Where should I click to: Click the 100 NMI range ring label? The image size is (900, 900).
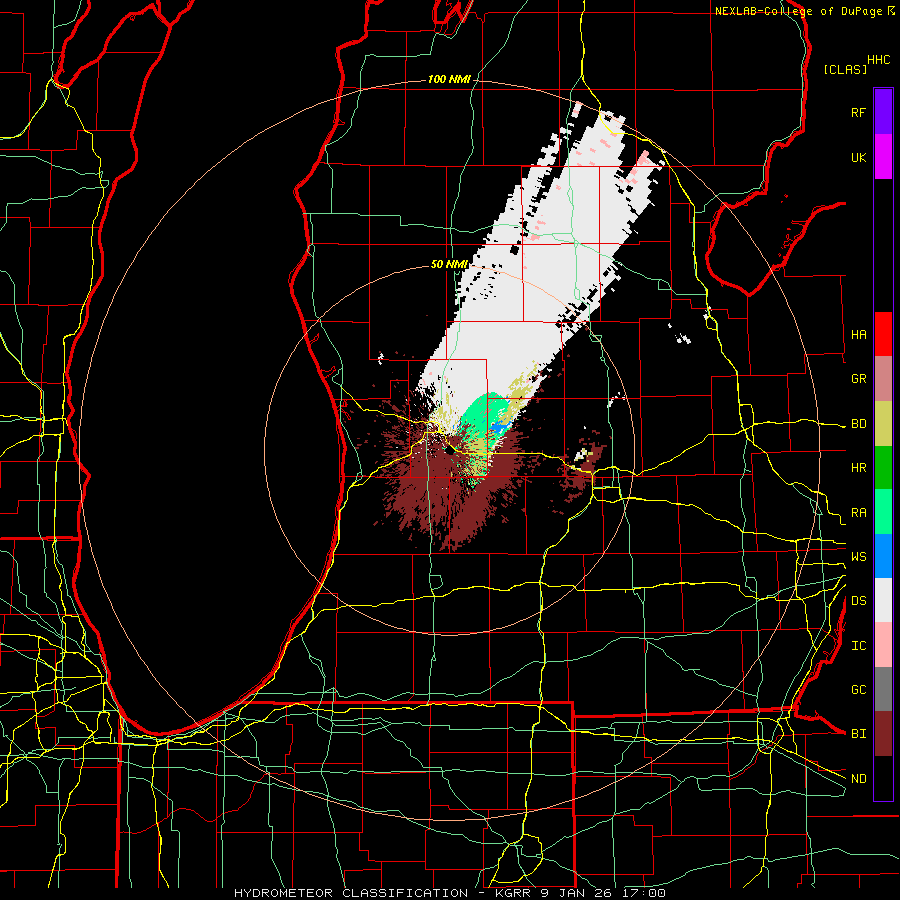pos(449,79)
